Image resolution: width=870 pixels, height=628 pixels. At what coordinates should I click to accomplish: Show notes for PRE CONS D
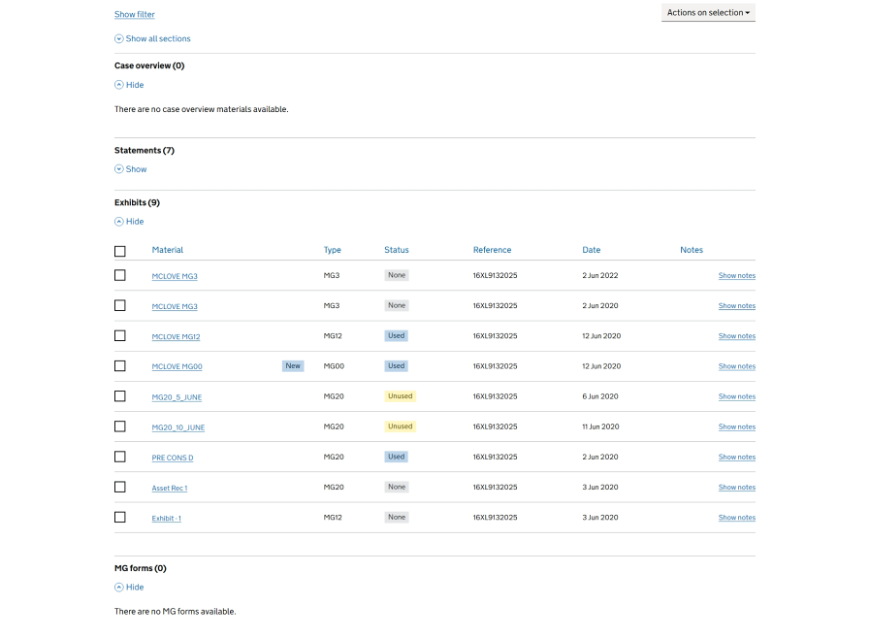(x=737, y=457)
